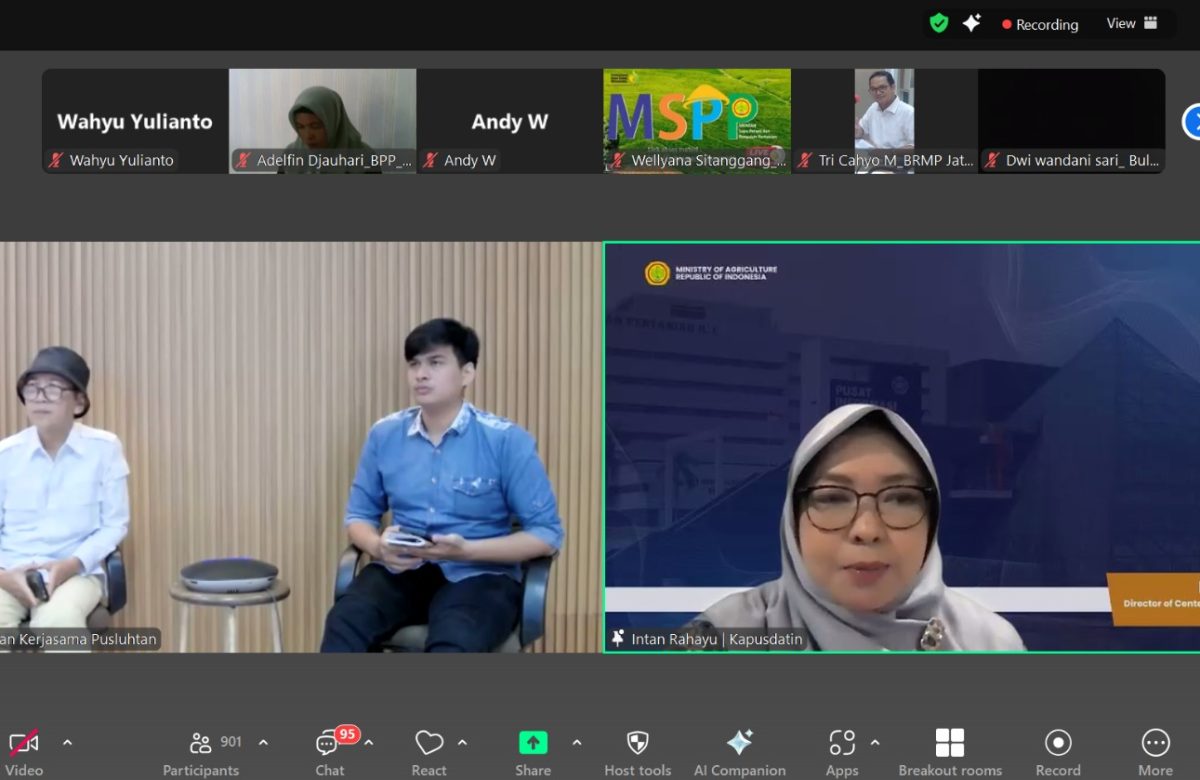Screen dimensions: 1200x780
Task: Expand the React options chevron
Action: 463,742
